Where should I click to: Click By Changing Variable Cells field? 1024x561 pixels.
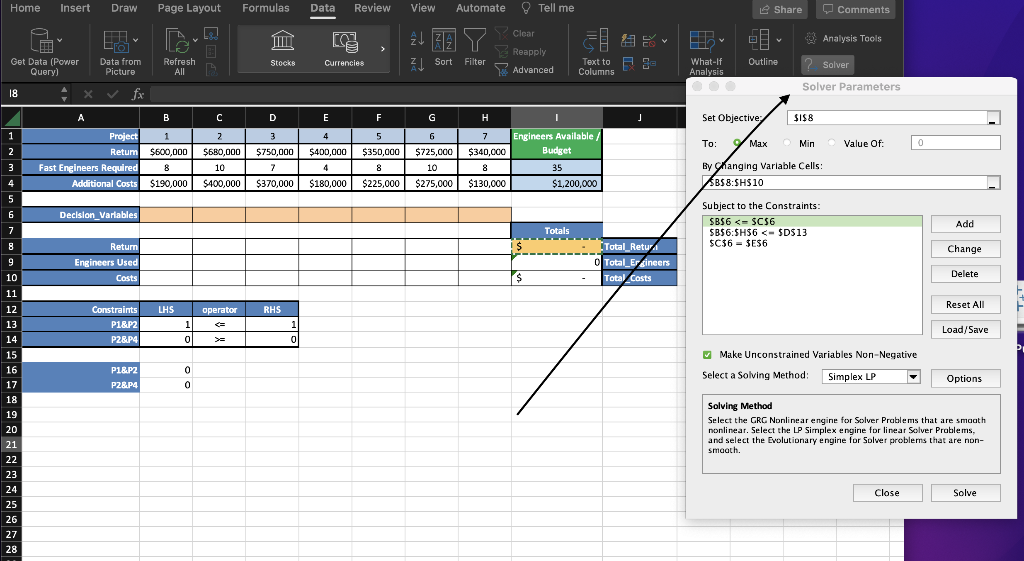click(x=844, y=183)
